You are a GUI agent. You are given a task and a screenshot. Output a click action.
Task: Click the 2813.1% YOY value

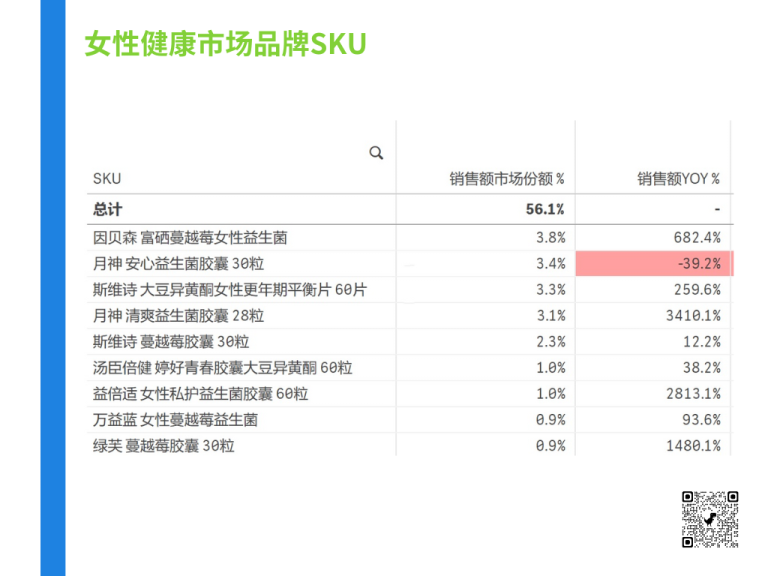[693, 394]
